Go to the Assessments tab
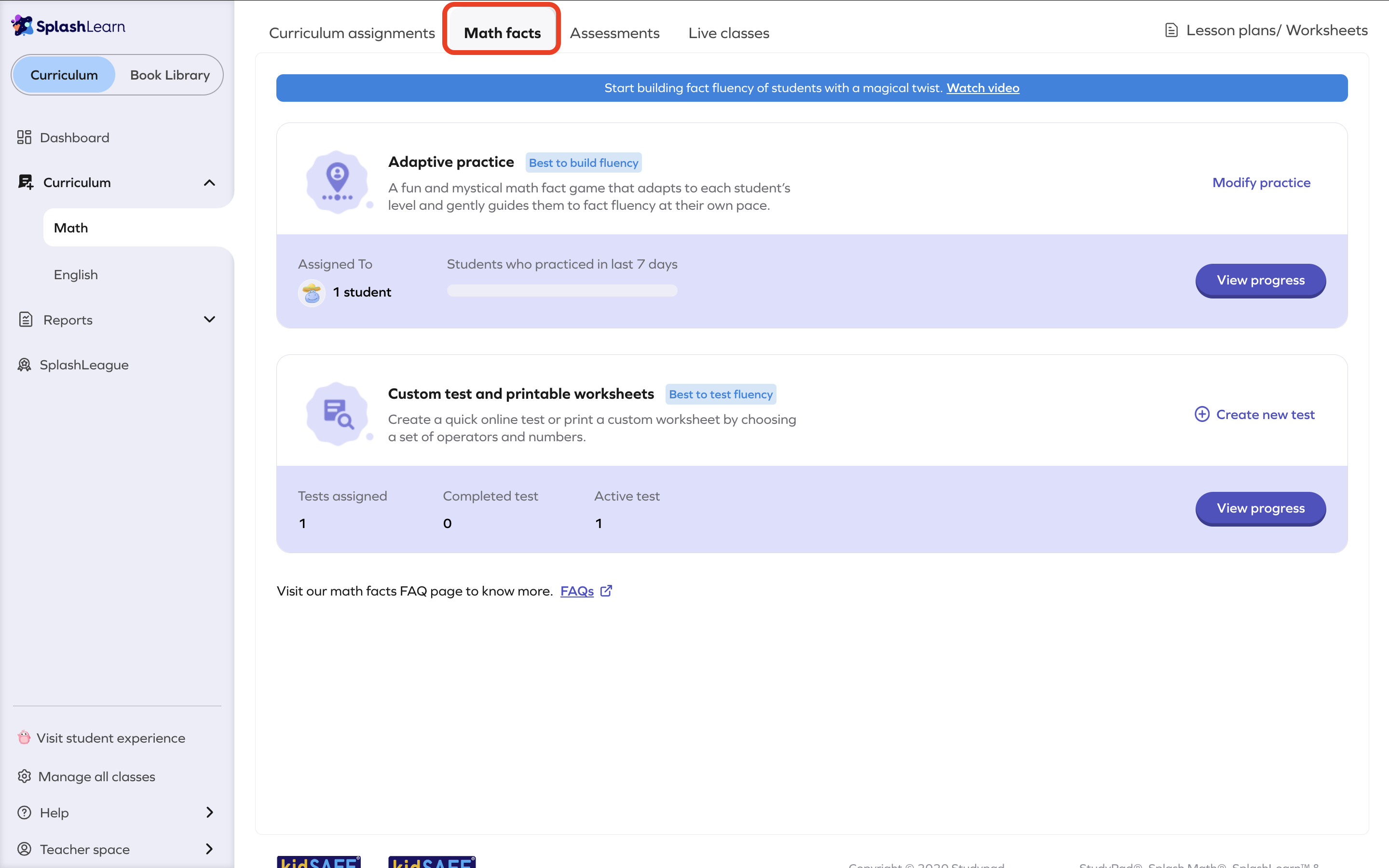 click(615, 33)
